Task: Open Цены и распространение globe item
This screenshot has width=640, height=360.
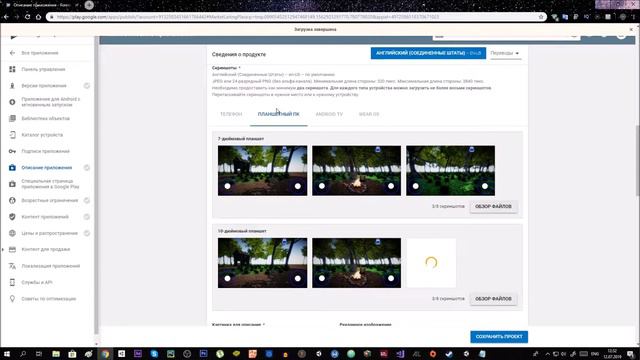Action: coord(49,233)
